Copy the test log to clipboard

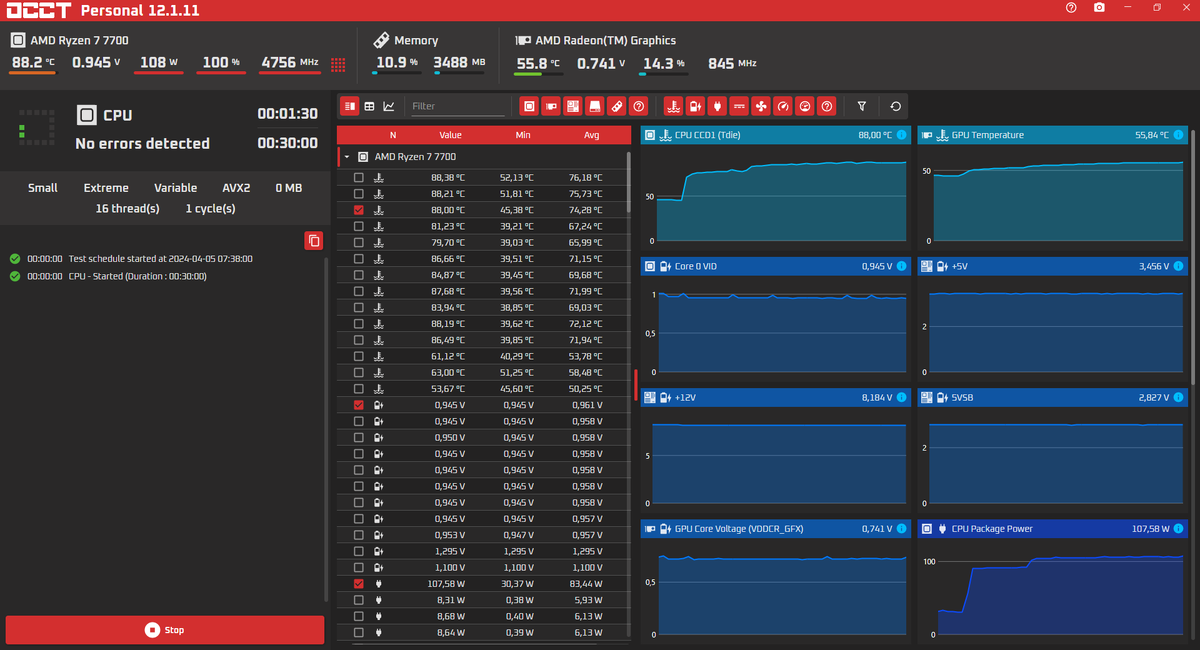pos(314,240)
